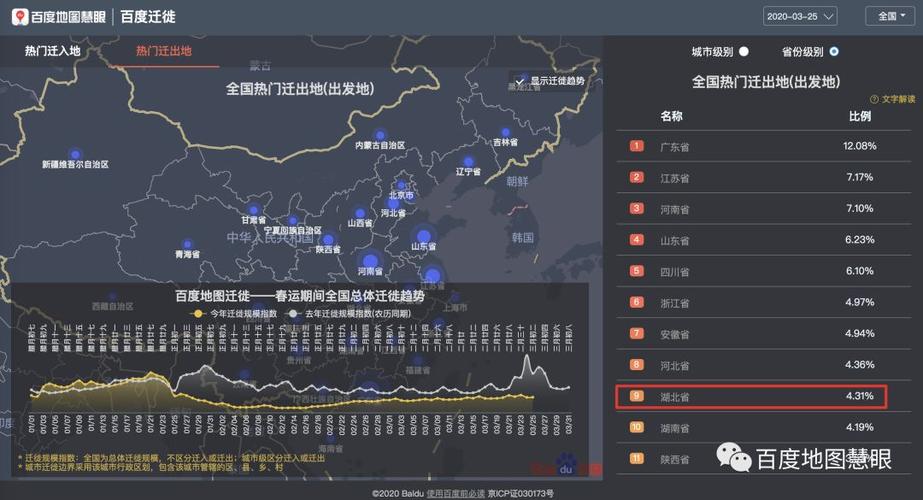
Task: Click the 比例 column header
Action: point(859,116)
